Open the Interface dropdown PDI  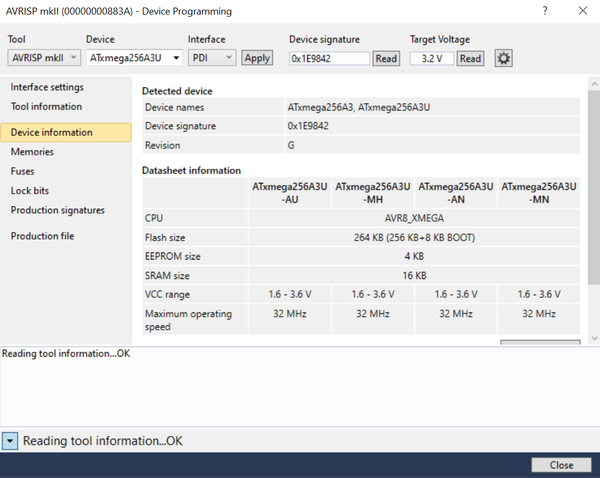(212, 58)
